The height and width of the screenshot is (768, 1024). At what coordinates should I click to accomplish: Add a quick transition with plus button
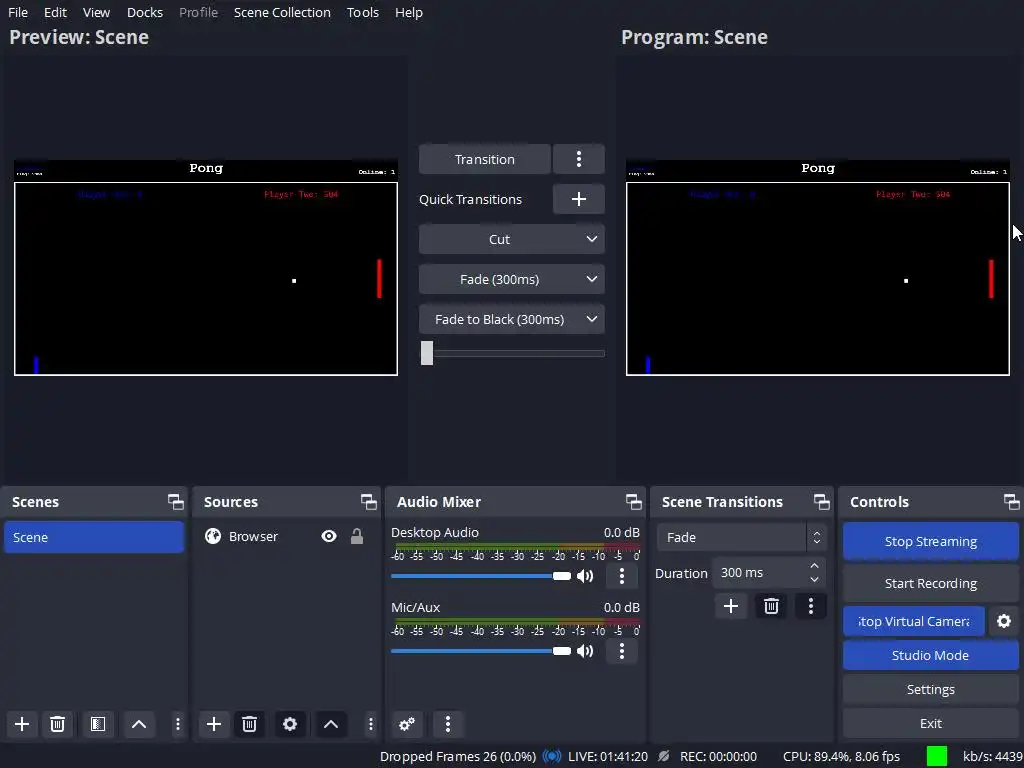579,199
